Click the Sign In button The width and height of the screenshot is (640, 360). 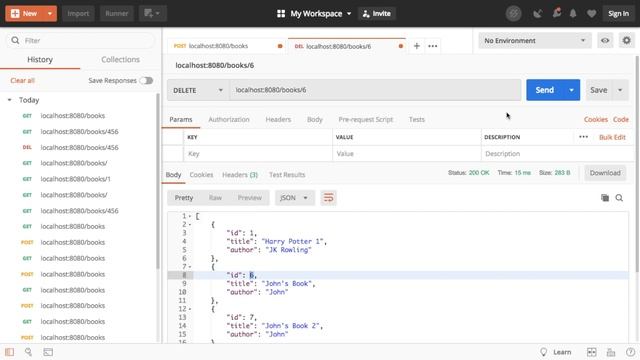click(618, 13)
